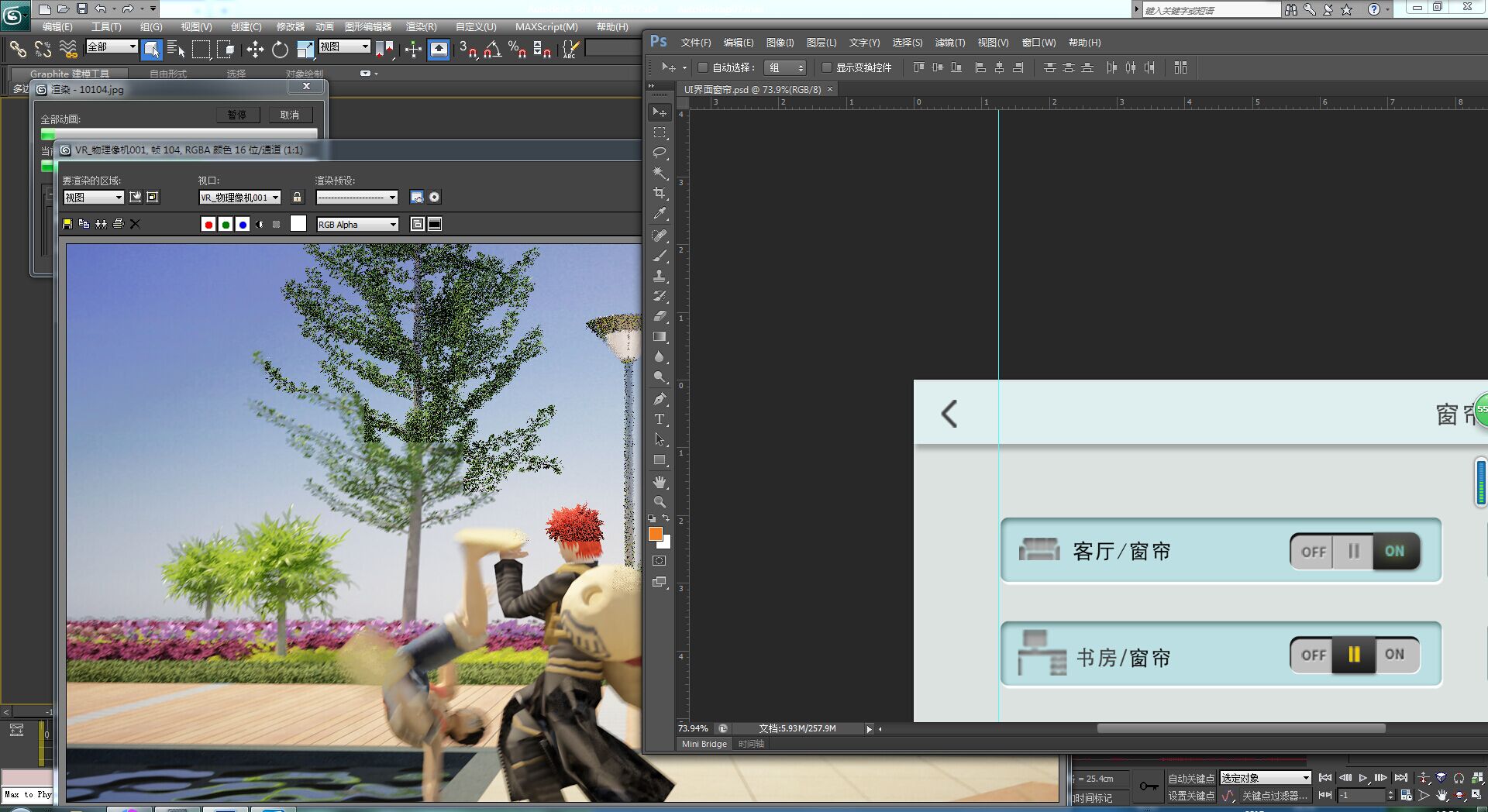Open Photoshop 文件(F) menu

pos(695,43)
